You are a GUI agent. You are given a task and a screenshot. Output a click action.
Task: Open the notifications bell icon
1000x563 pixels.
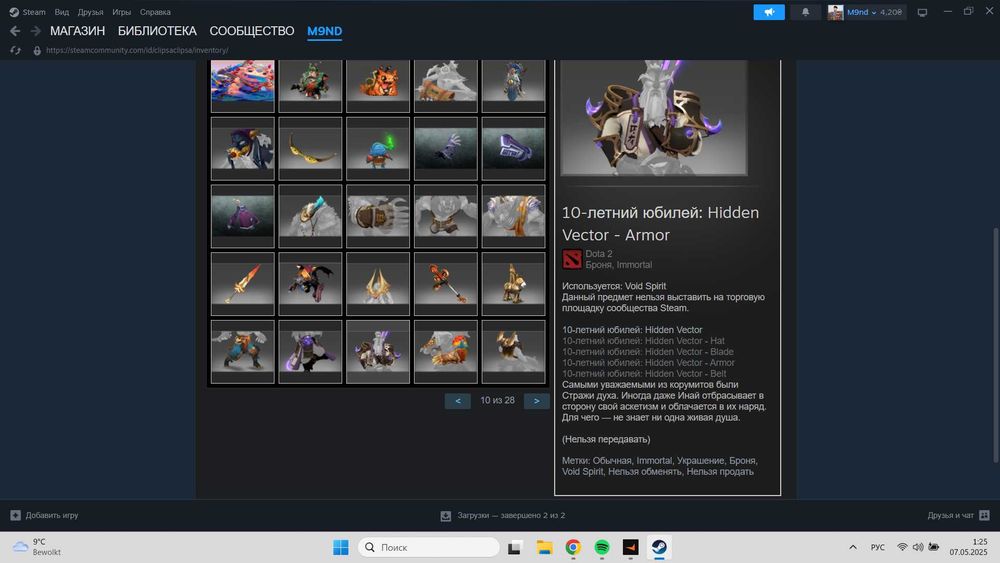pos(805,12)
